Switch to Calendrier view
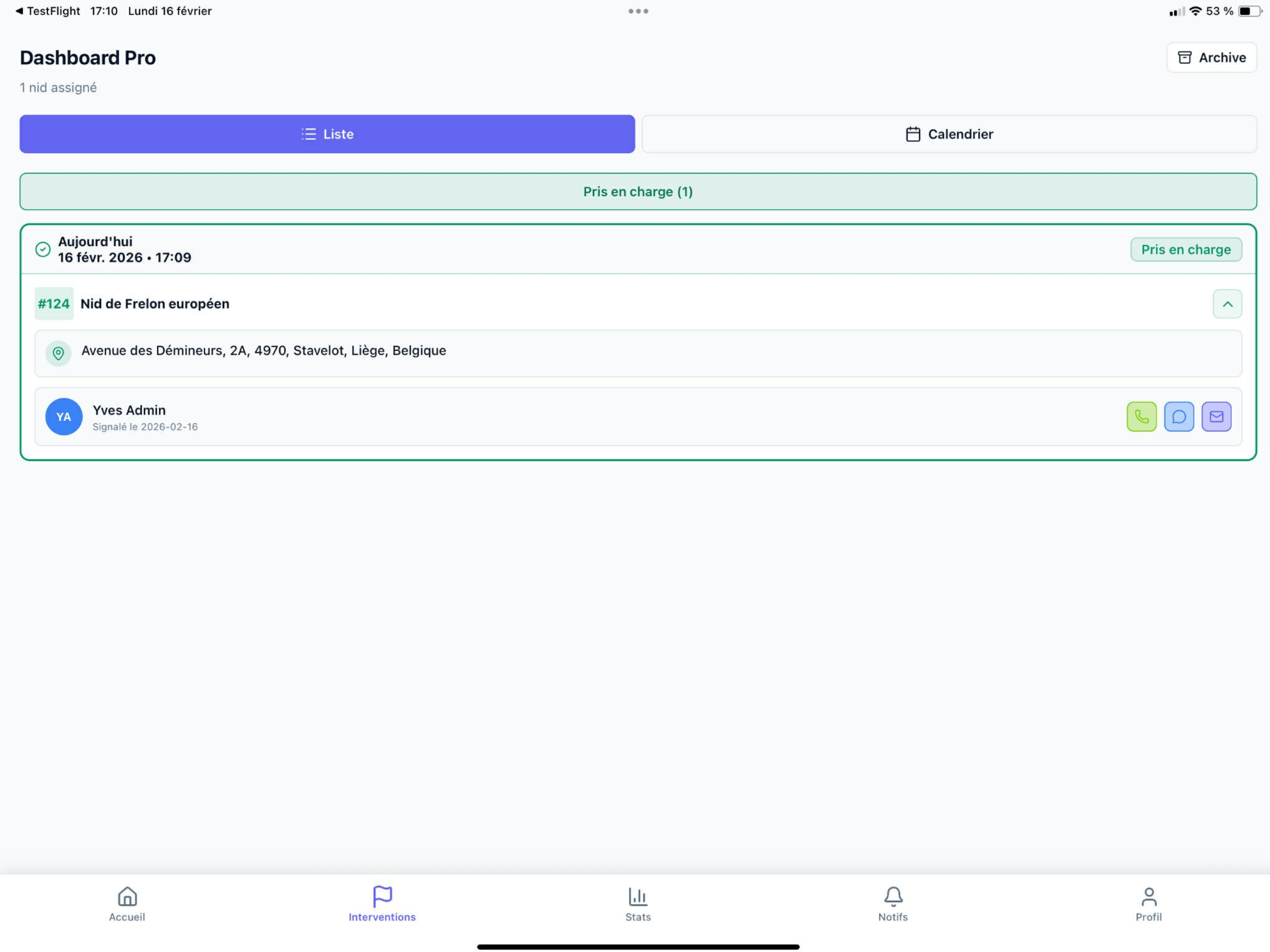Image resolution: width=1270 pixels, height=952 pixels. point(949,134)
